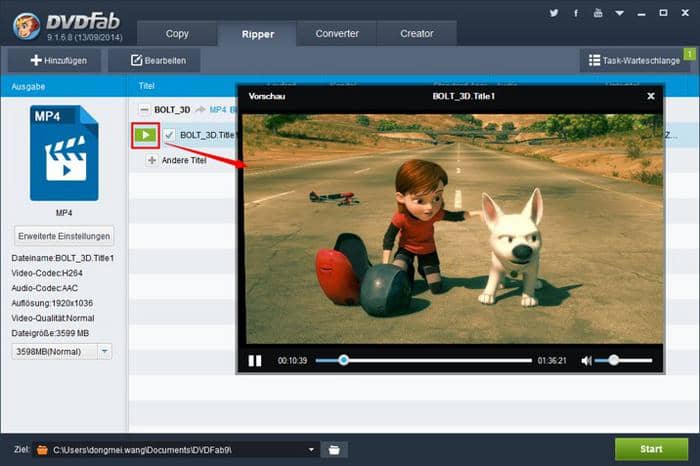This screenshot has width=700, height=466.
Task: Click the Hinzufügen button
Action: [54, 60]
